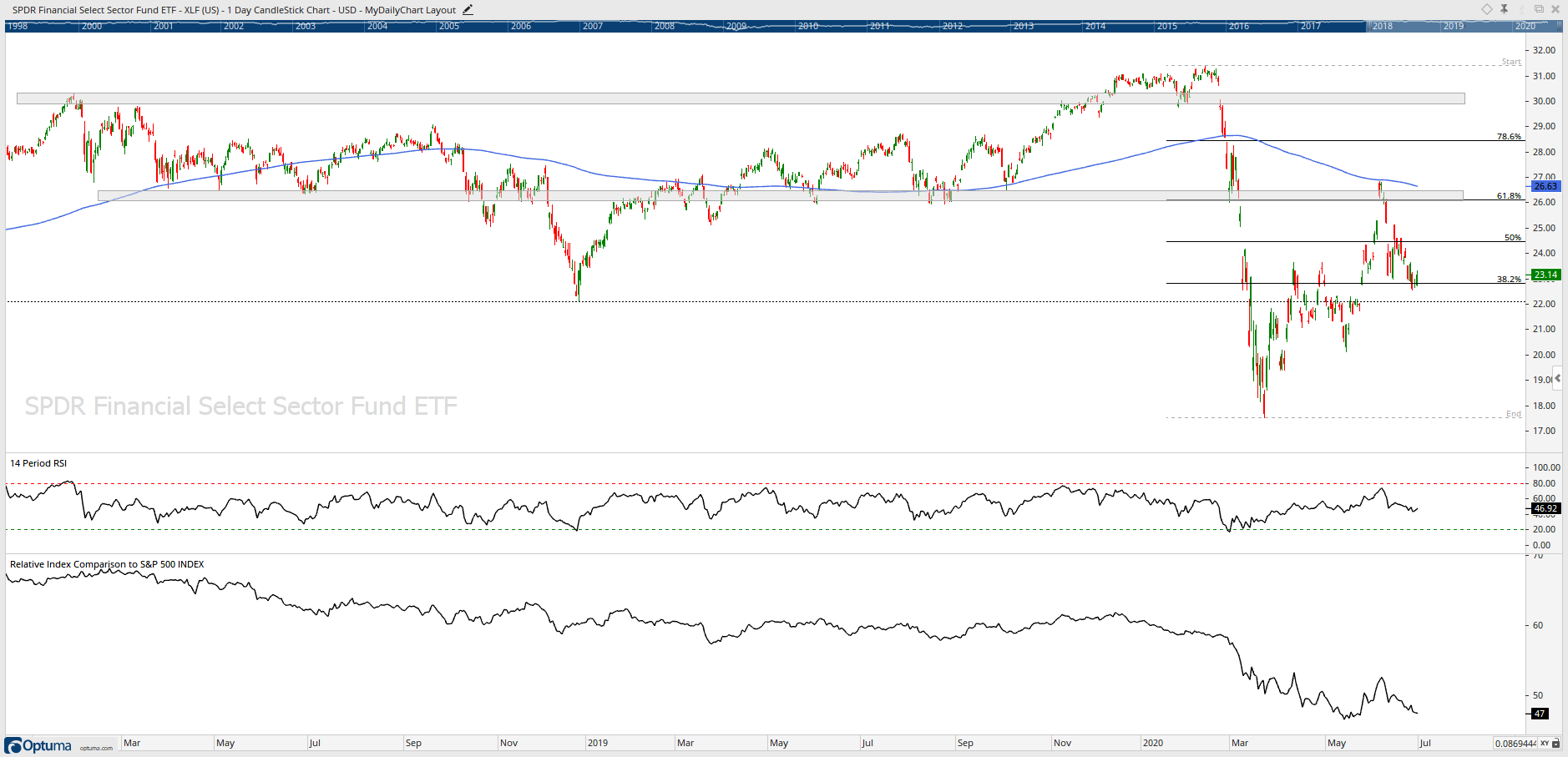Click the 26.63 moving average price tag

point(1545,186)
